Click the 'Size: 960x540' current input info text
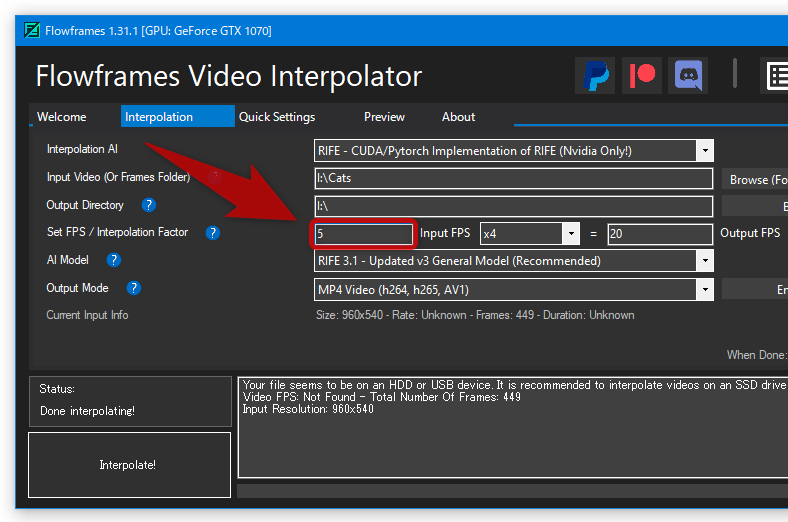The image size is (788, 522). click(475, 315)
